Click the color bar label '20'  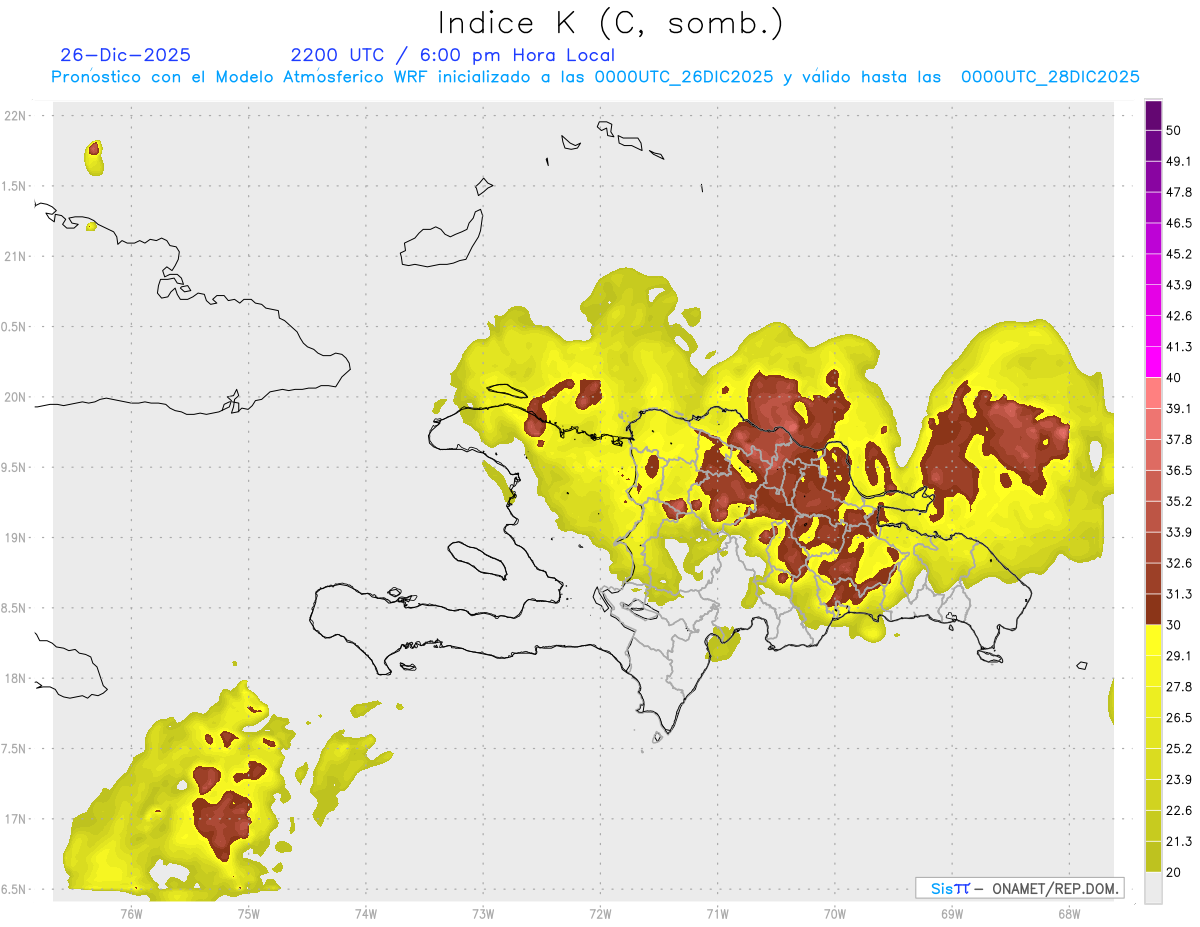pyautogui.click(x=1174, y=872)
